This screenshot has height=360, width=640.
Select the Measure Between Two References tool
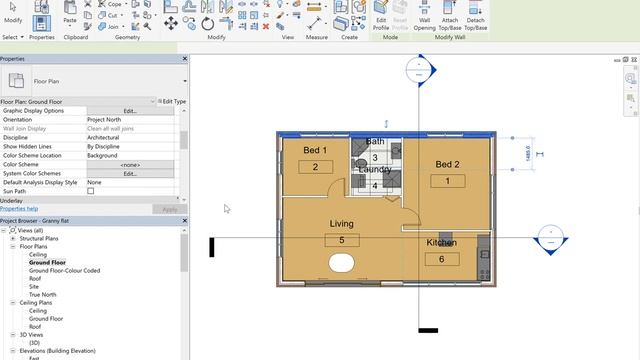click(x=314, y=7)
